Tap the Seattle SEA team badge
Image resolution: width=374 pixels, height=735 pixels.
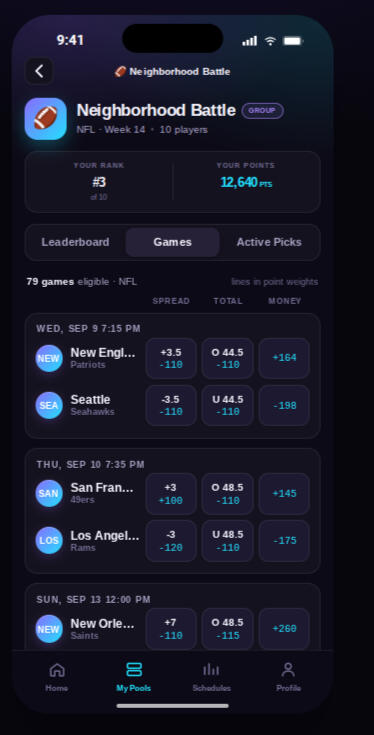(x=49, y=405)
